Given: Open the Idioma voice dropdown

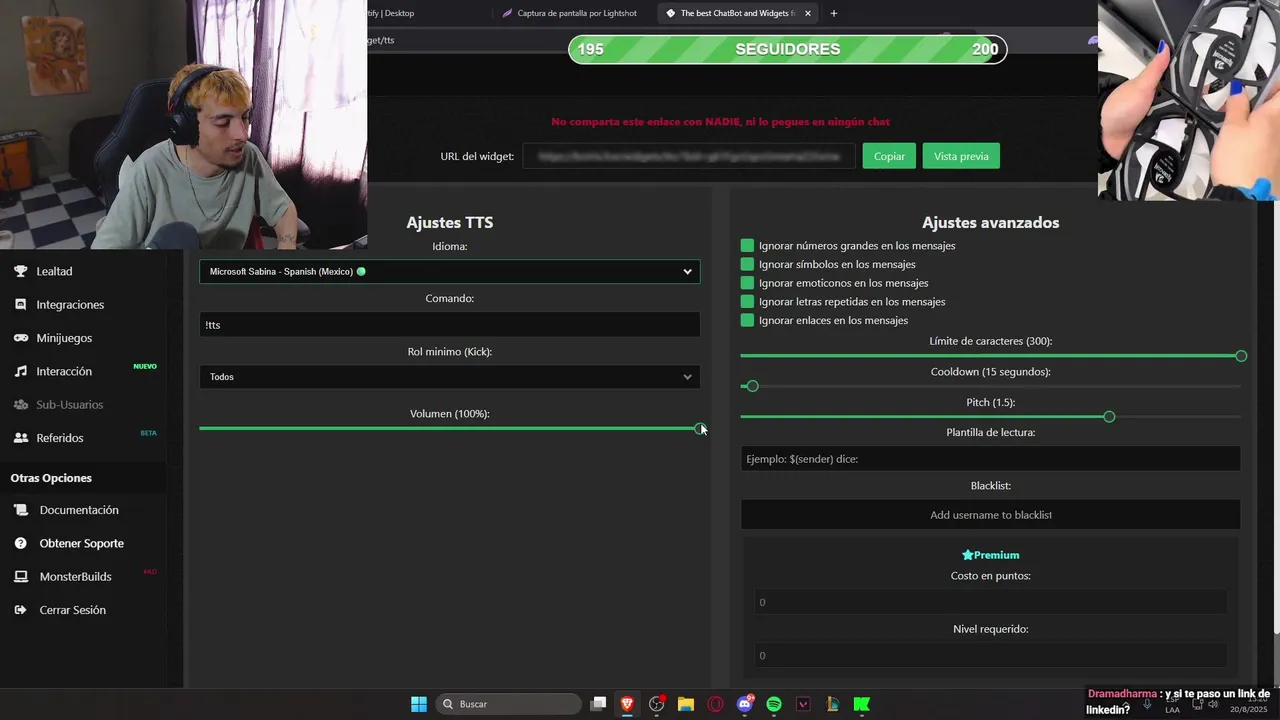Looking at the screenshot, I should click(x=450, y=271).
